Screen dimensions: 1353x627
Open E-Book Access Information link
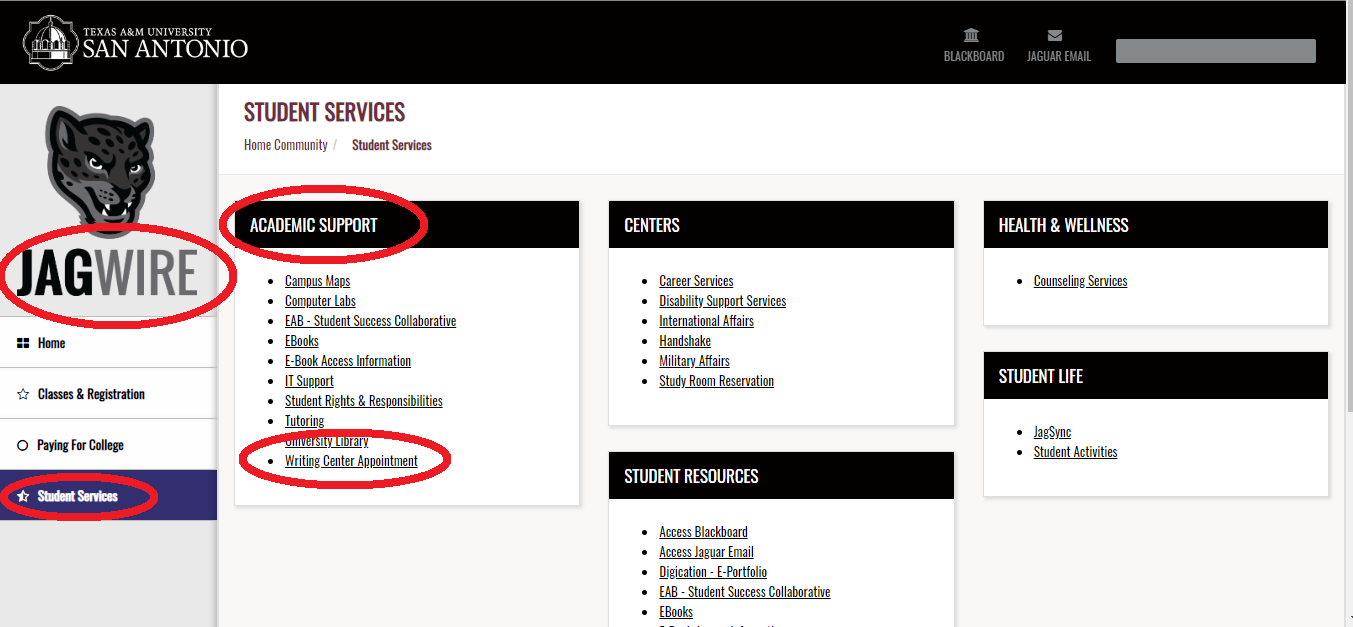(348, 361)
